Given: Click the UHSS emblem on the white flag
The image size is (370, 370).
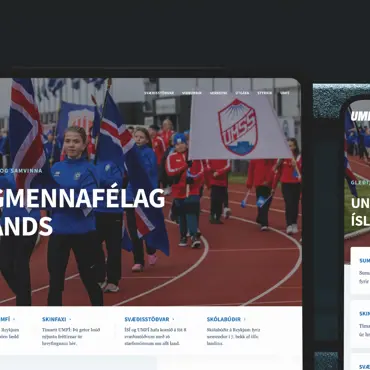Looking at the screenshot, I should coord(238,127).
